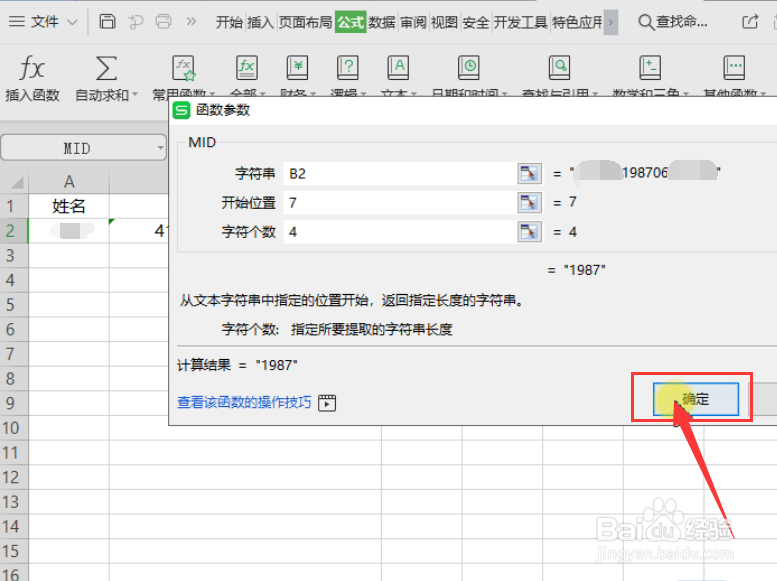Click range selector icon for 字符串
The image size is (777, 581).
tap(529, 174)
